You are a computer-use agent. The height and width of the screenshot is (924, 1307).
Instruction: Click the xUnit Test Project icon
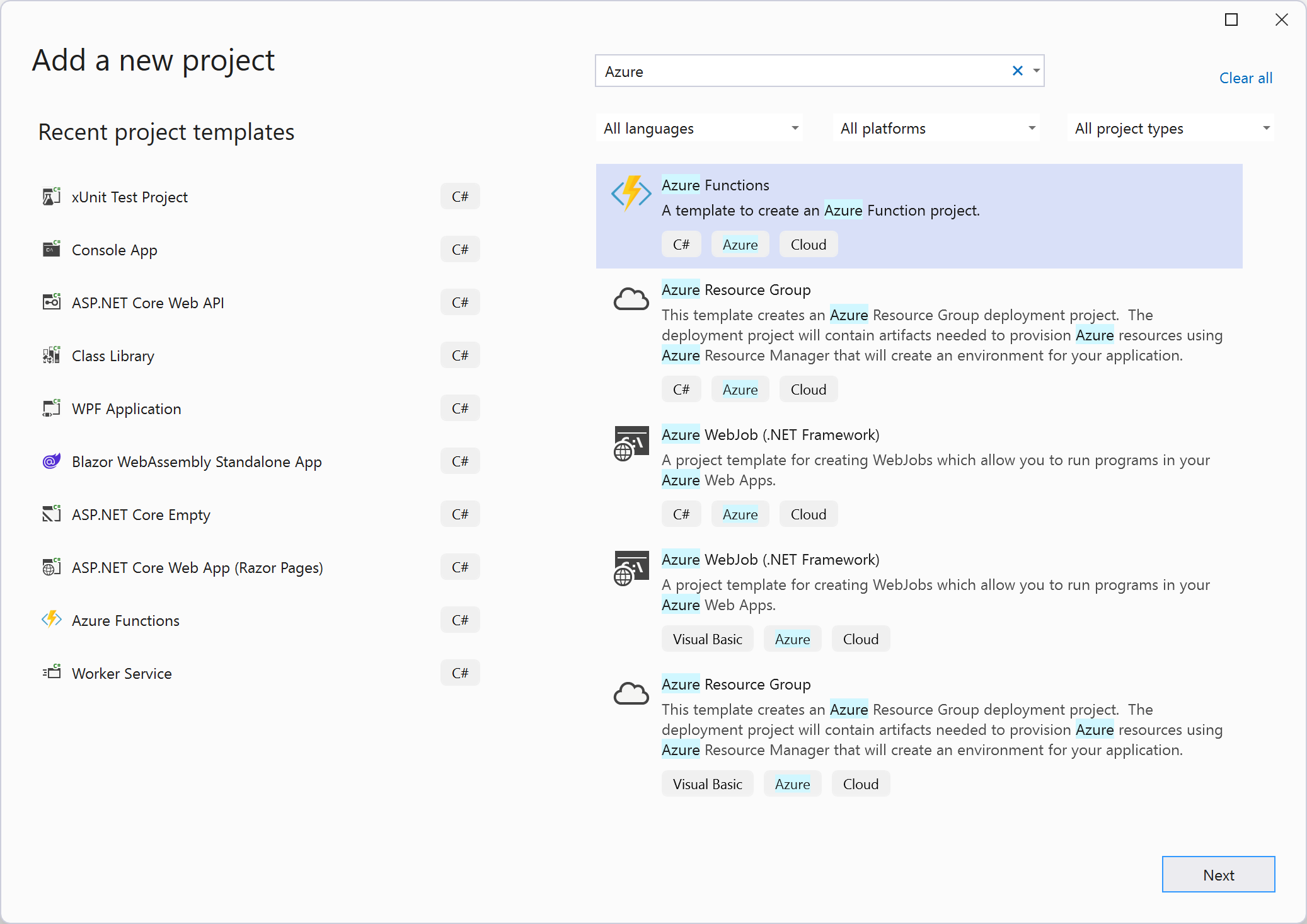(51, 197)
